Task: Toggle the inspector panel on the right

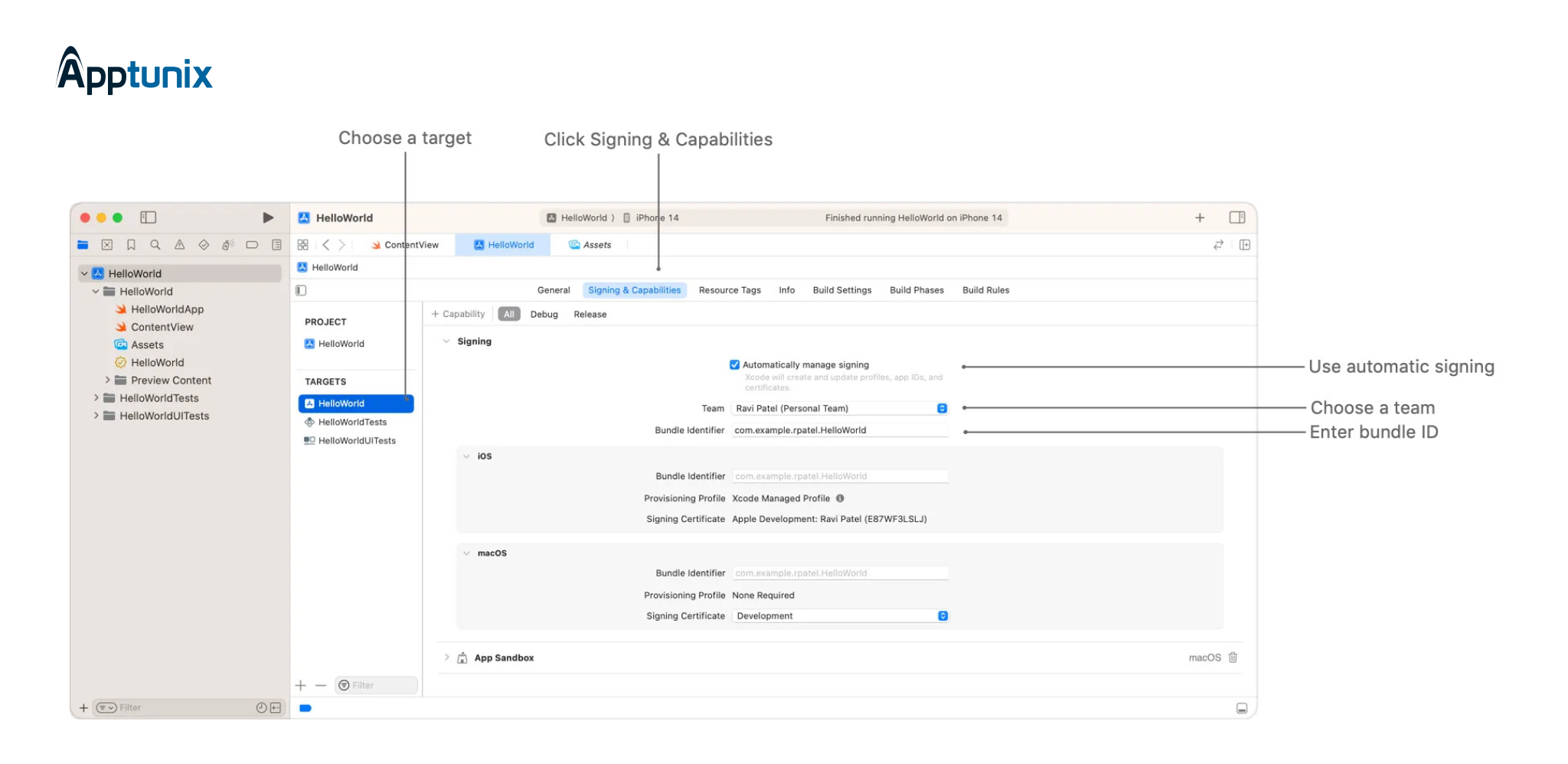Action: (1237, 217)
